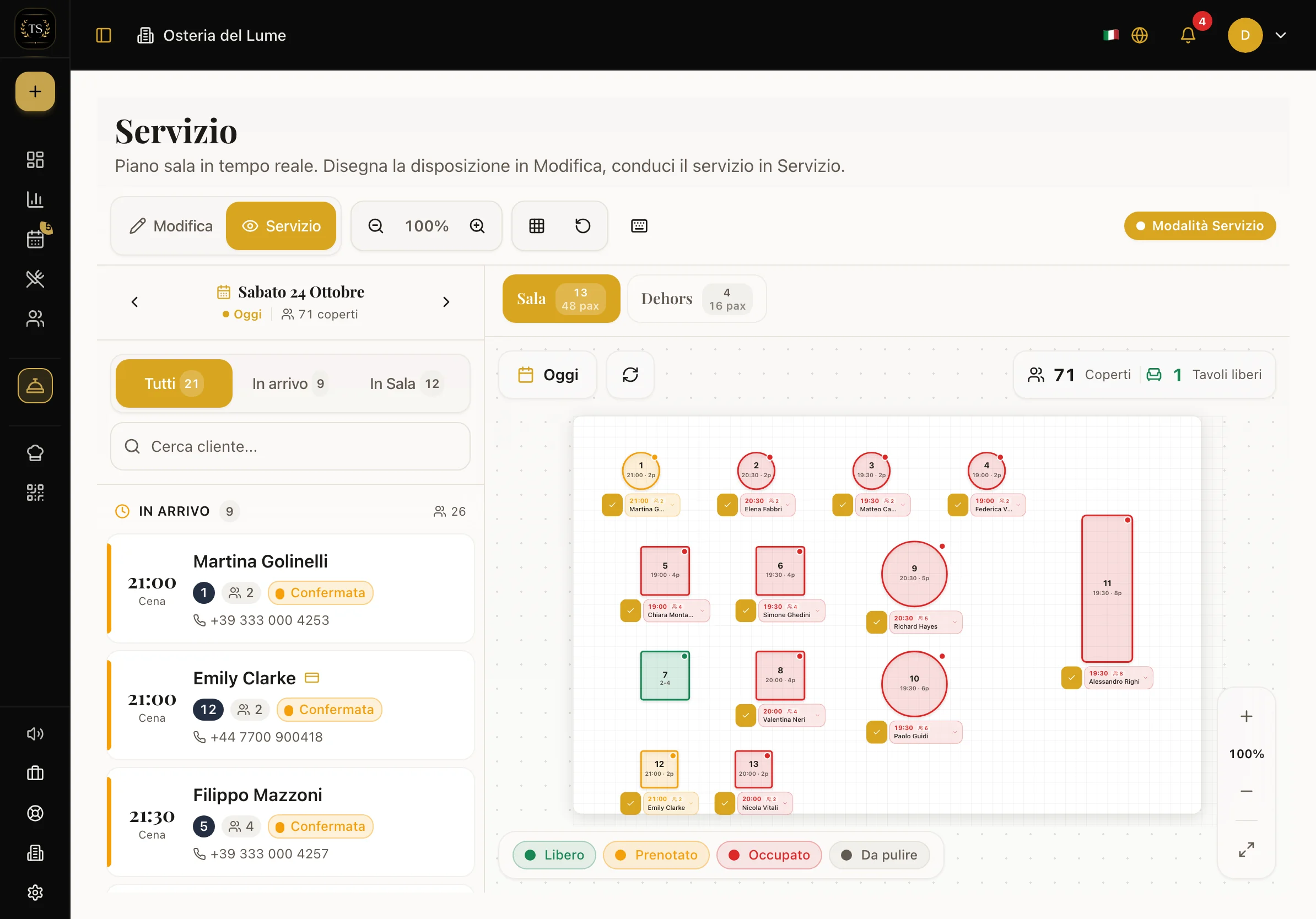Viewport: 1316px width, 919px height.
Task: Select the Sala room tab
Action: pos(561,299)
